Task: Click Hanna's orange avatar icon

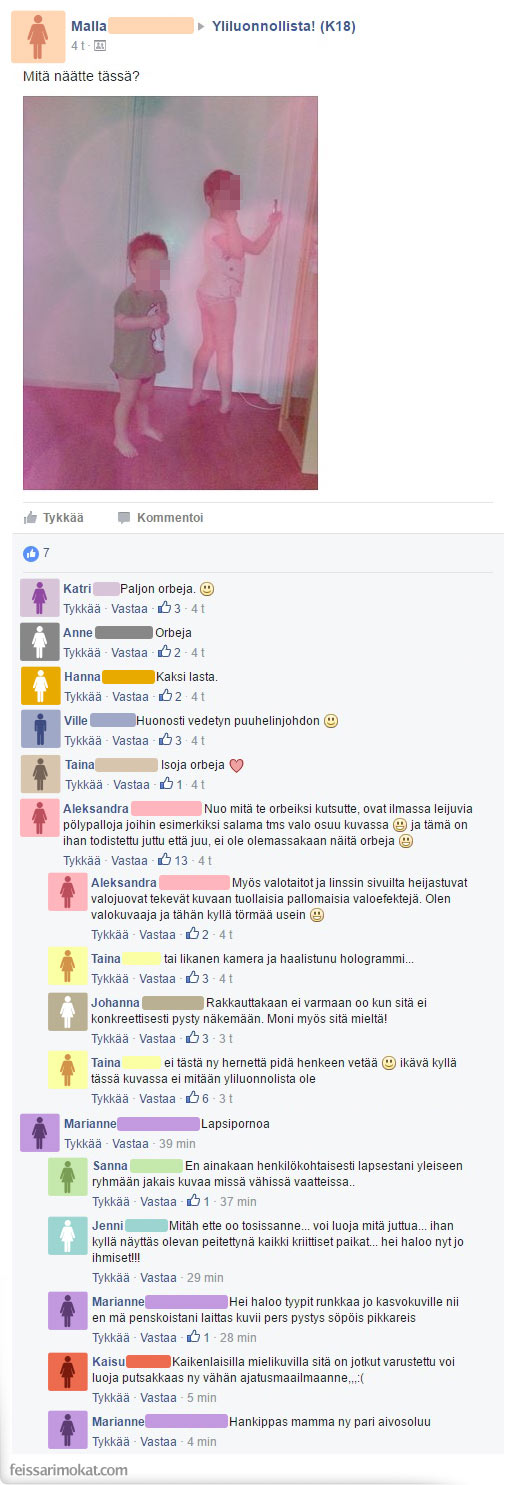Action: point(40,685)
